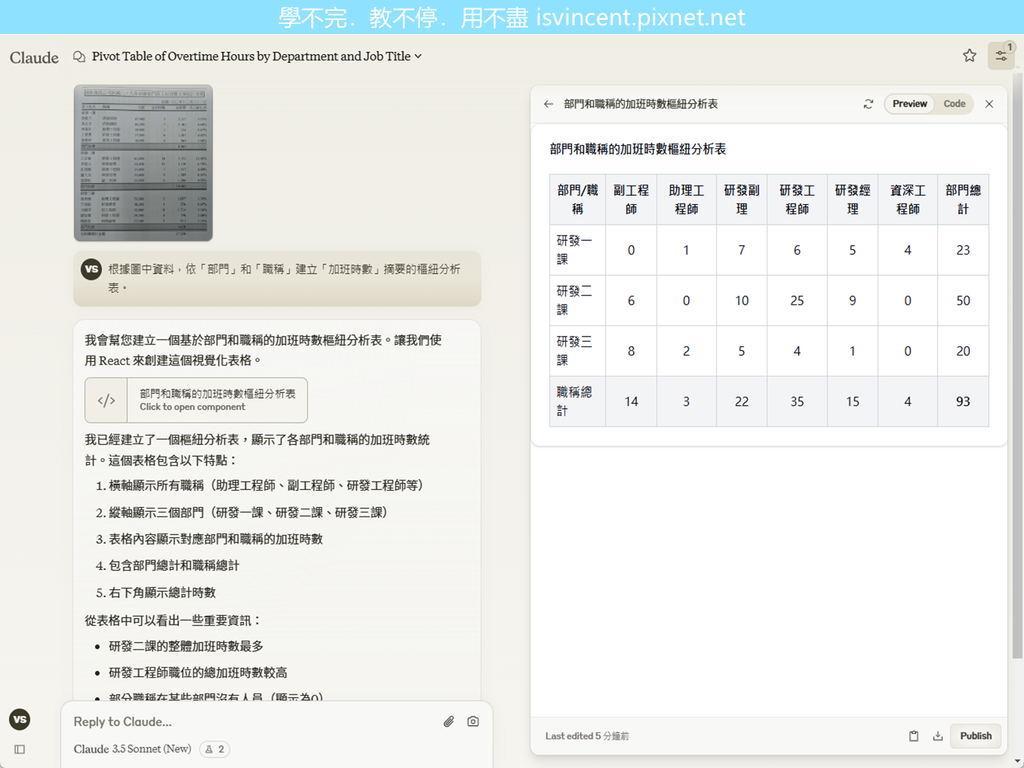The image size is (1024, 768).
Task: Close the artifact panel
Action: tap(989, 104)
